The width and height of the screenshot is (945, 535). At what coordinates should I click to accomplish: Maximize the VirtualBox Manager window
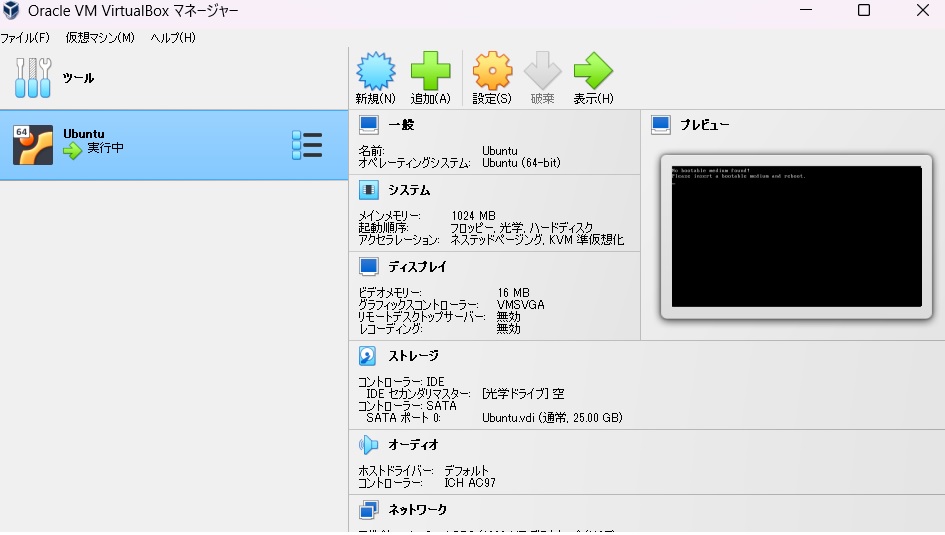point(864,10)
